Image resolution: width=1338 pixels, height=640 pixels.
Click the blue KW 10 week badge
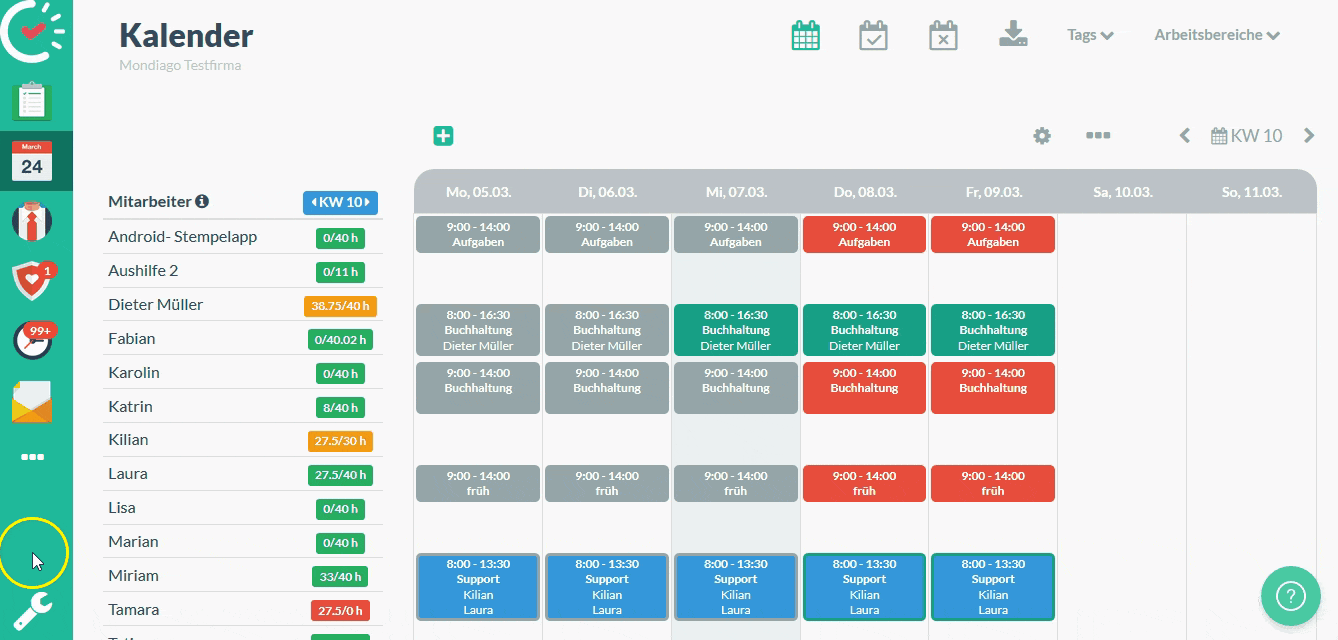(340, 202)
